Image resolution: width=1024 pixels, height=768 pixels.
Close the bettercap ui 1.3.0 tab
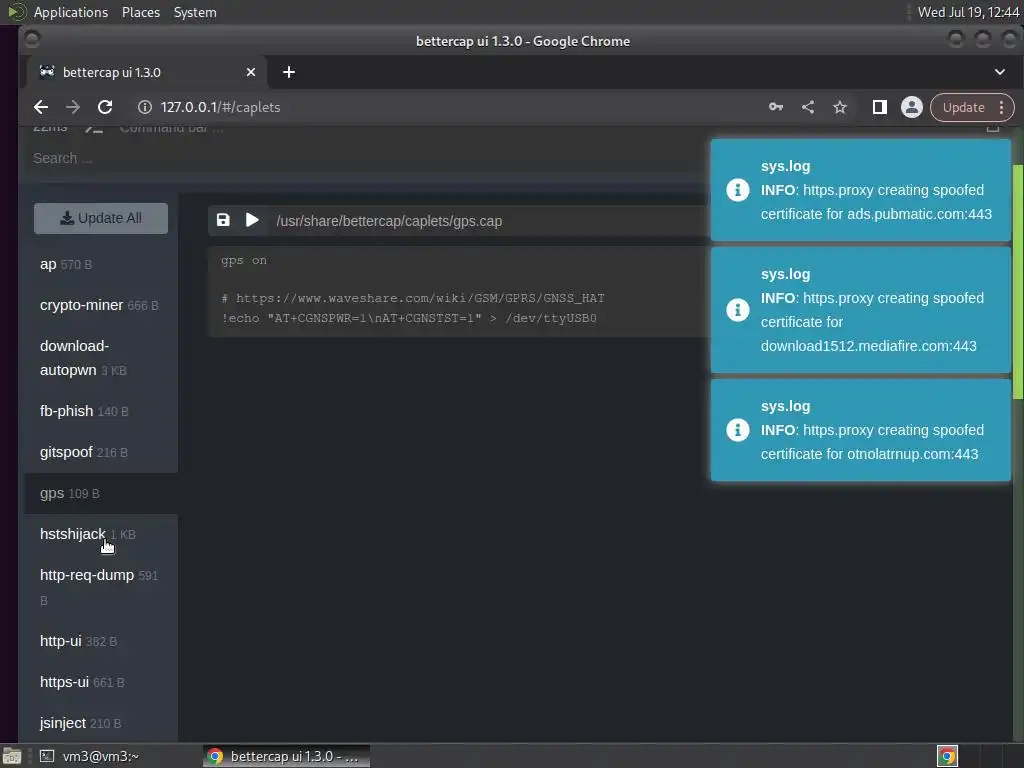point(251,72)
